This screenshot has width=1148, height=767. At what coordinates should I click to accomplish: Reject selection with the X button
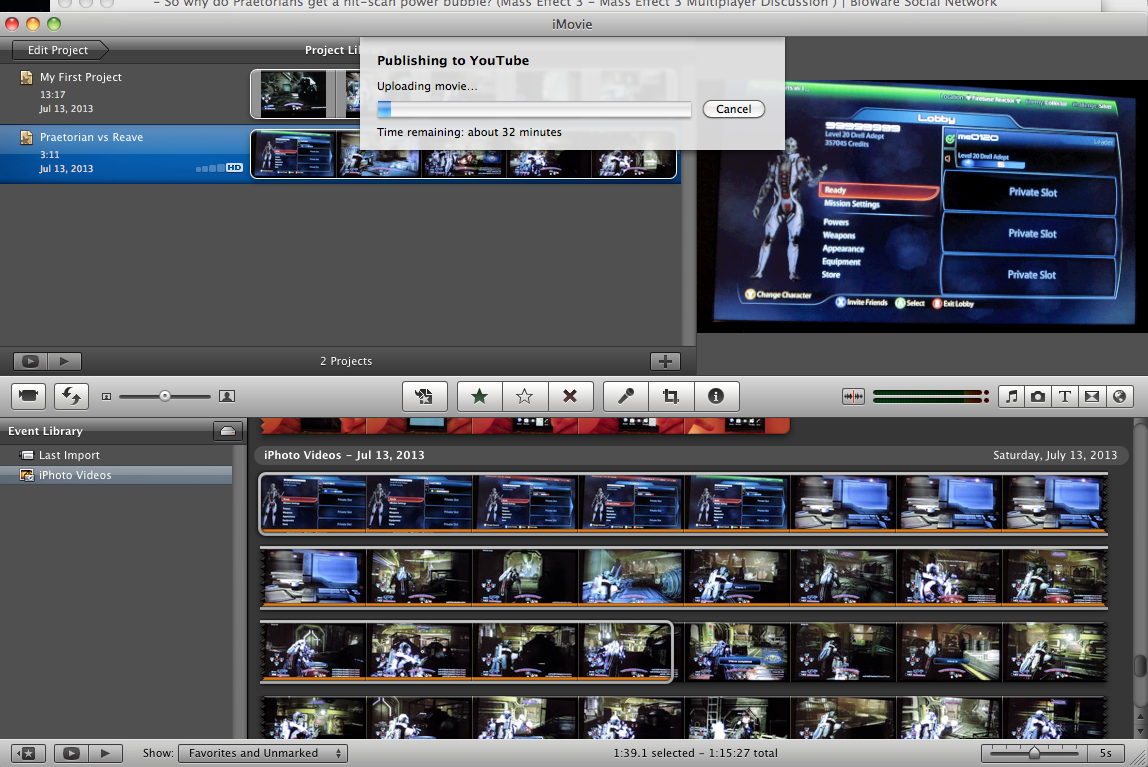click(x=570, y=396)
